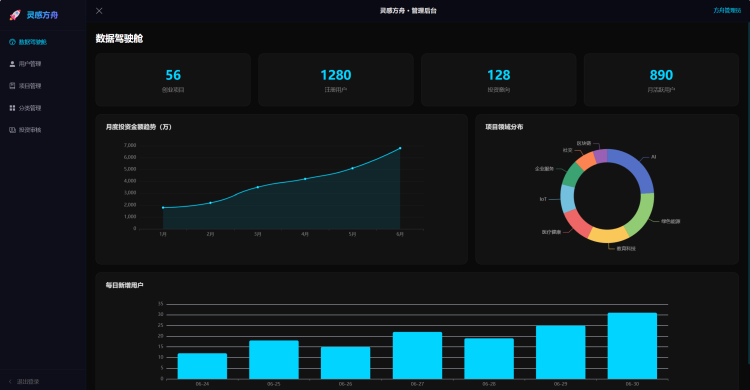Click the blue AI slice of the donut chart
Image resolution: width=750 pixels, height=390 pixels.
tap(635, 167)
